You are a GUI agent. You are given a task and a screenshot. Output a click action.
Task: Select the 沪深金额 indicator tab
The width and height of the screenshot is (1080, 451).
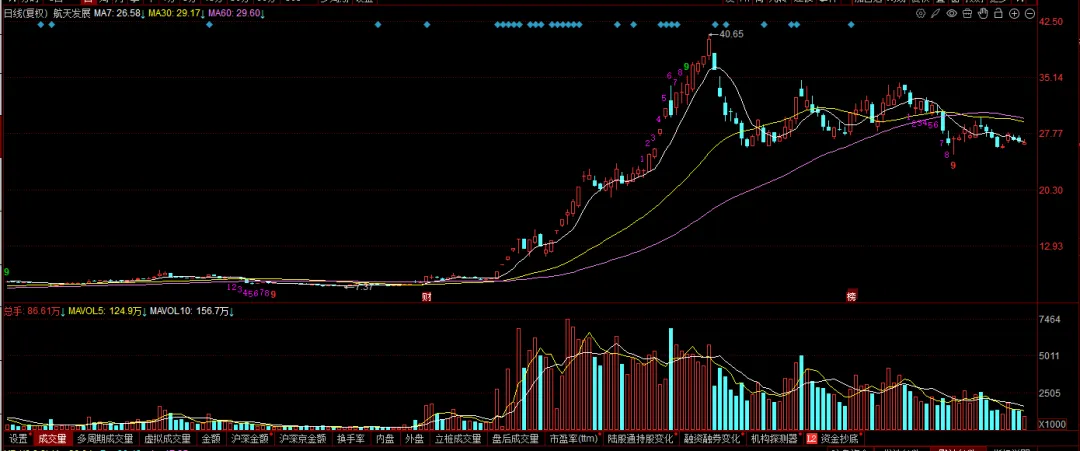click(250, 439)
